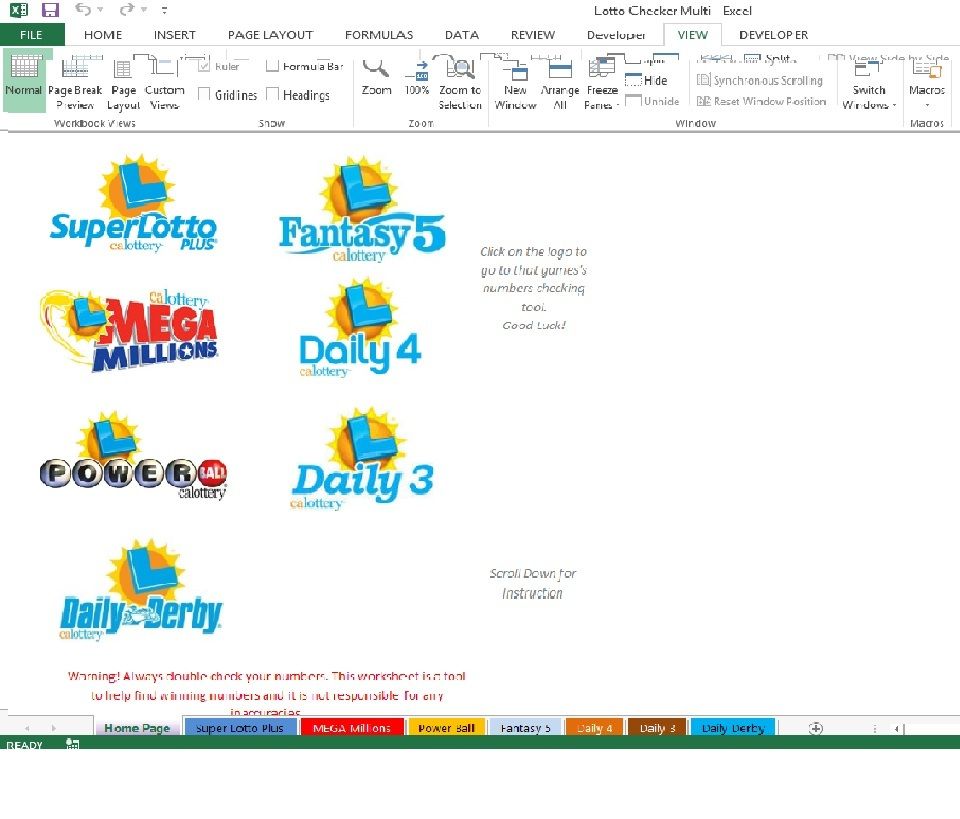The image size is (960, 819).
Task: Add a new sheet with plus icon
Action: (x=816, y=728)
